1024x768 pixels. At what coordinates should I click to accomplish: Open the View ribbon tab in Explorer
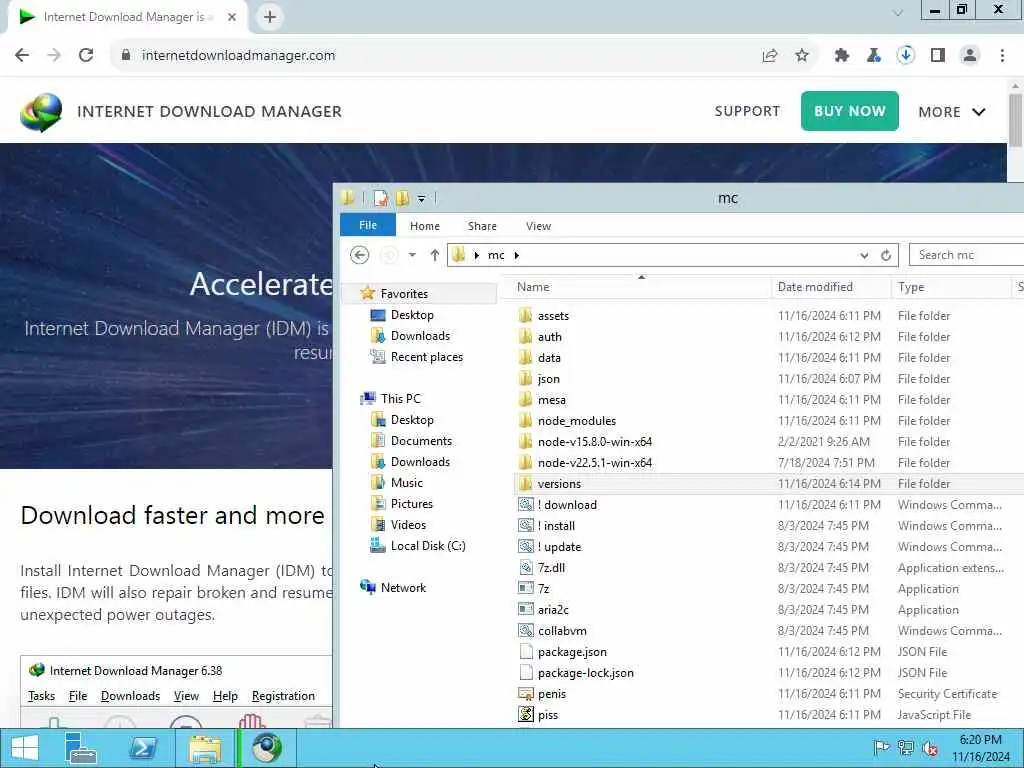coord(538,226)
